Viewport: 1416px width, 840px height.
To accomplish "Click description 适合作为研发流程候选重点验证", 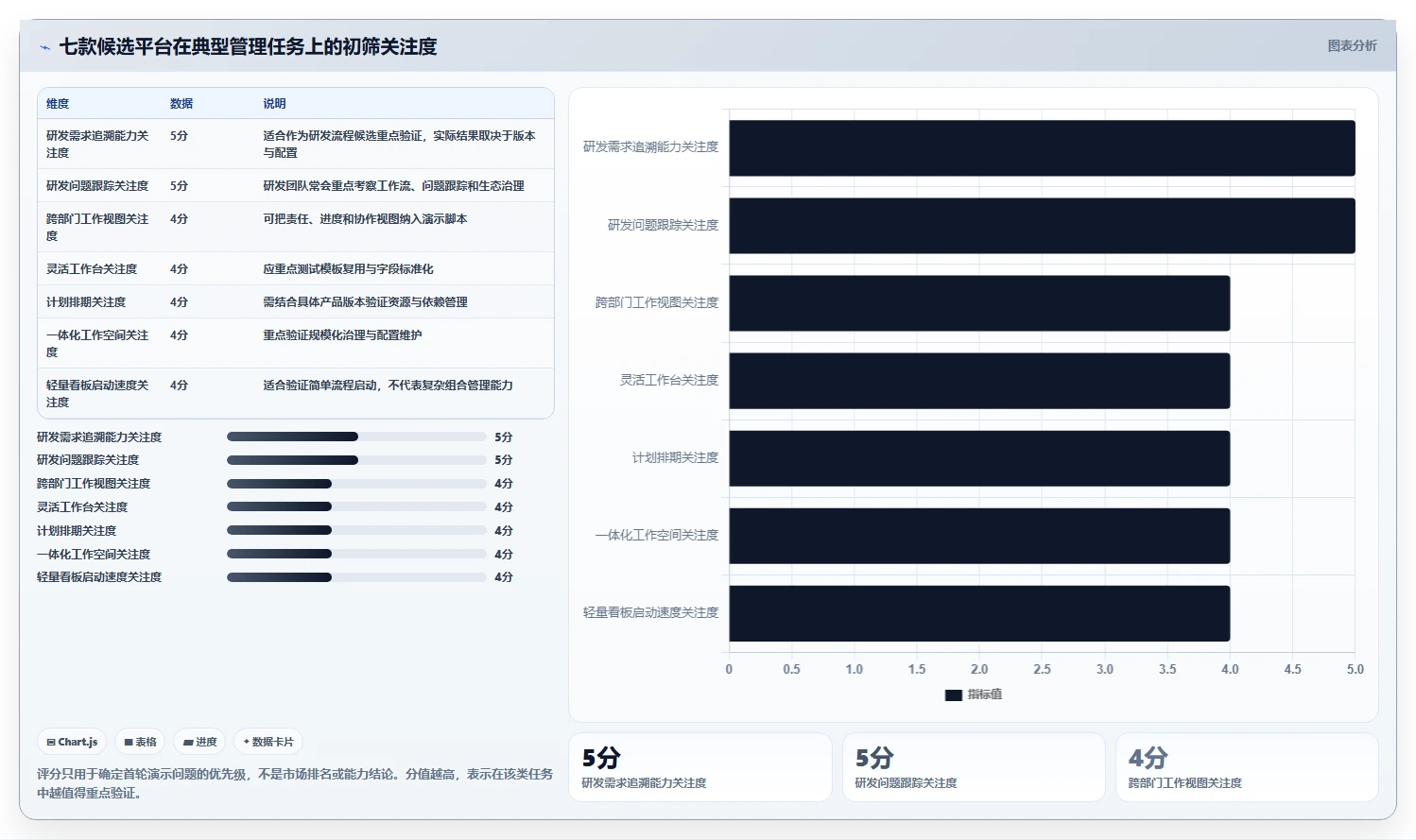I will (x=399, y=144).
